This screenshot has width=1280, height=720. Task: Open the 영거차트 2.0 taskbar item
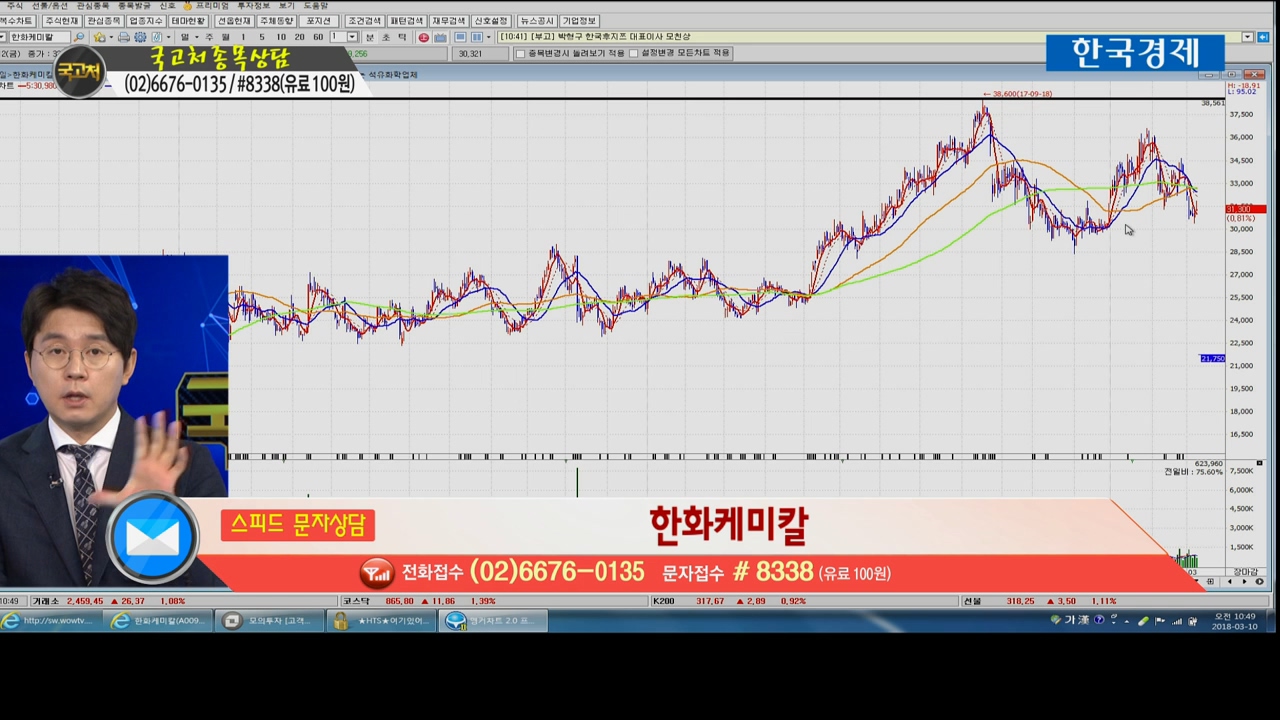click(x=492, y=621)
